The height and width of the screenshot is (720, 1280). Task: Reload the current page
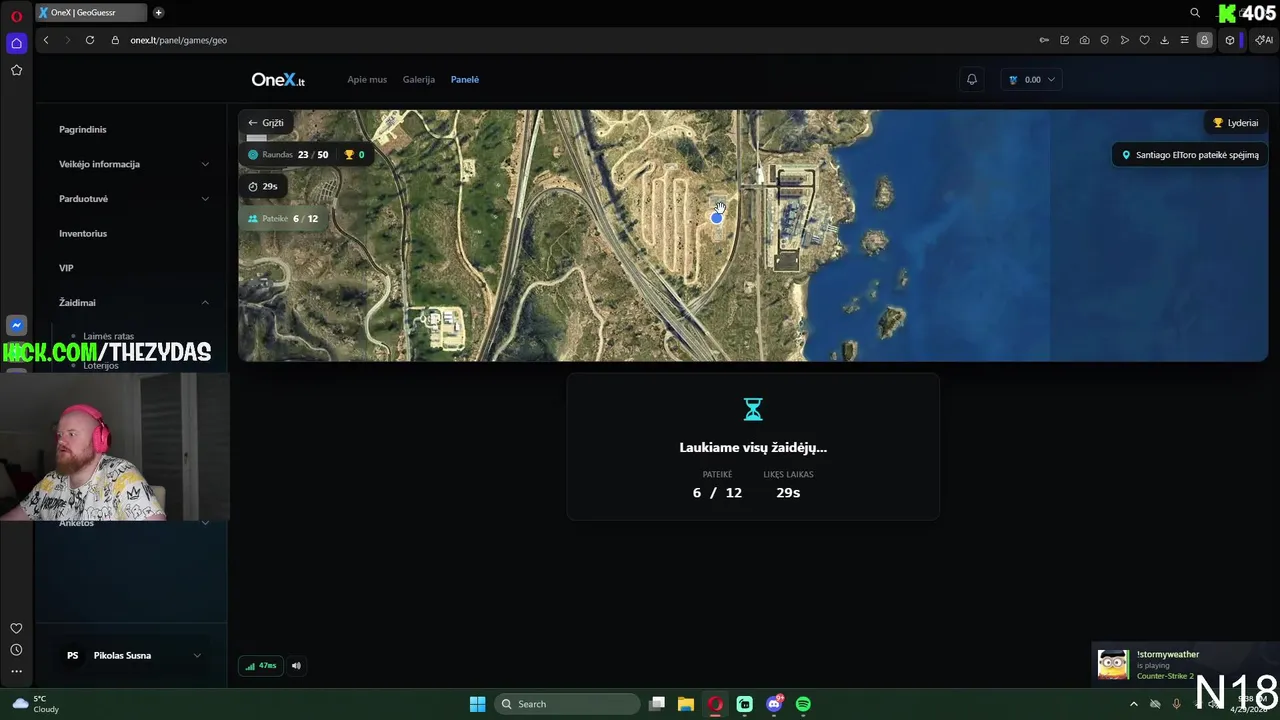tap(90, 40)
